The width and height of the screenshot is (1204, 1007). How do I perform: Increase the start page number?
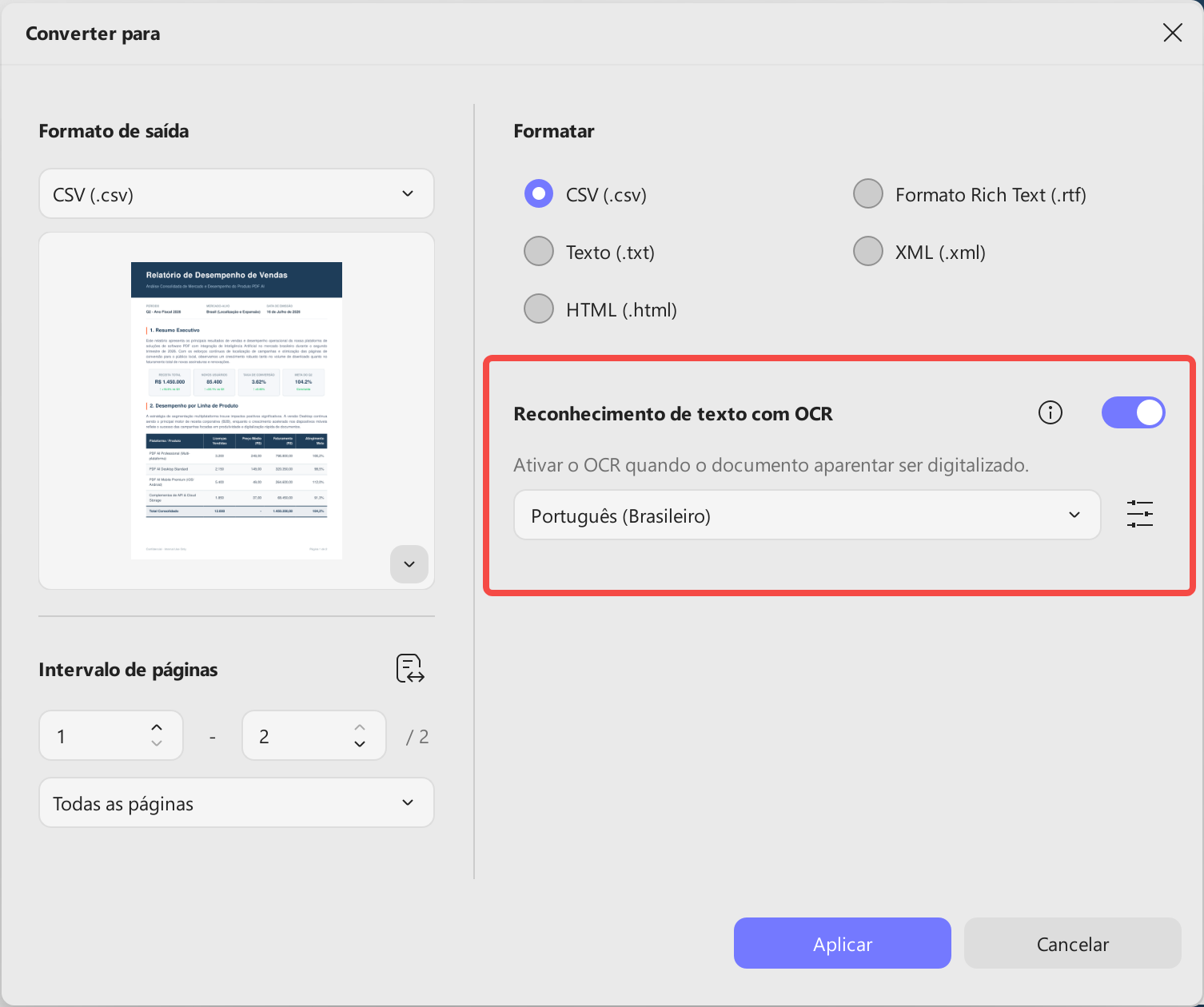[x=157, y=727]
